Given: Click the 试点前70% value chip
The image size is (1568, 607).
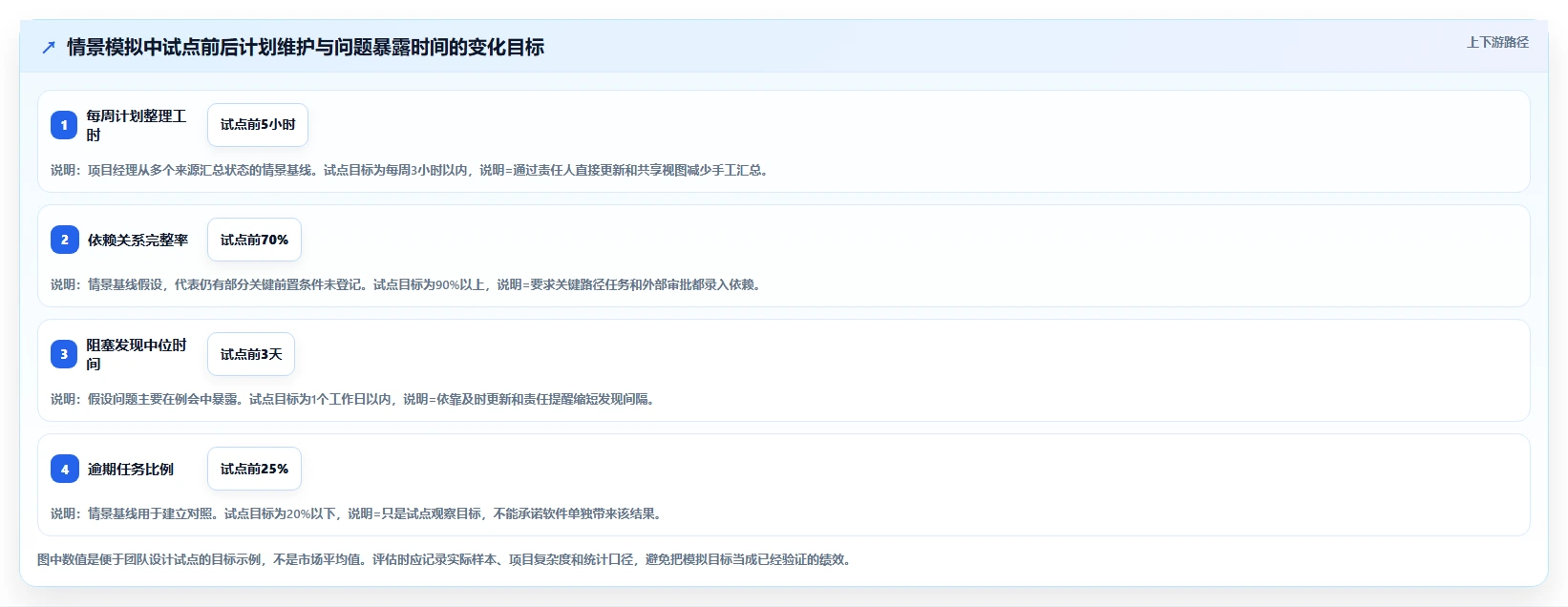Looking at the screenshot, I should (254, 240).
